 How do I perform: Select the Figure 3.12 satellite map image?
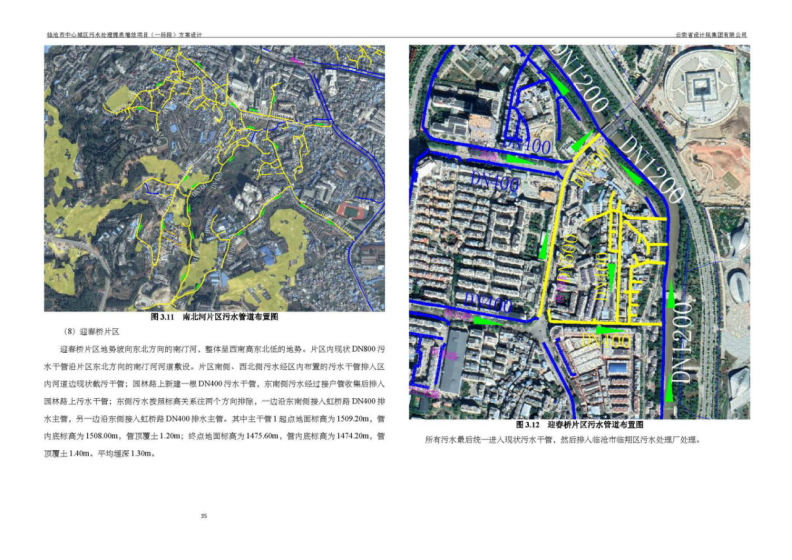pyautogui.click(x=579, y=232)
